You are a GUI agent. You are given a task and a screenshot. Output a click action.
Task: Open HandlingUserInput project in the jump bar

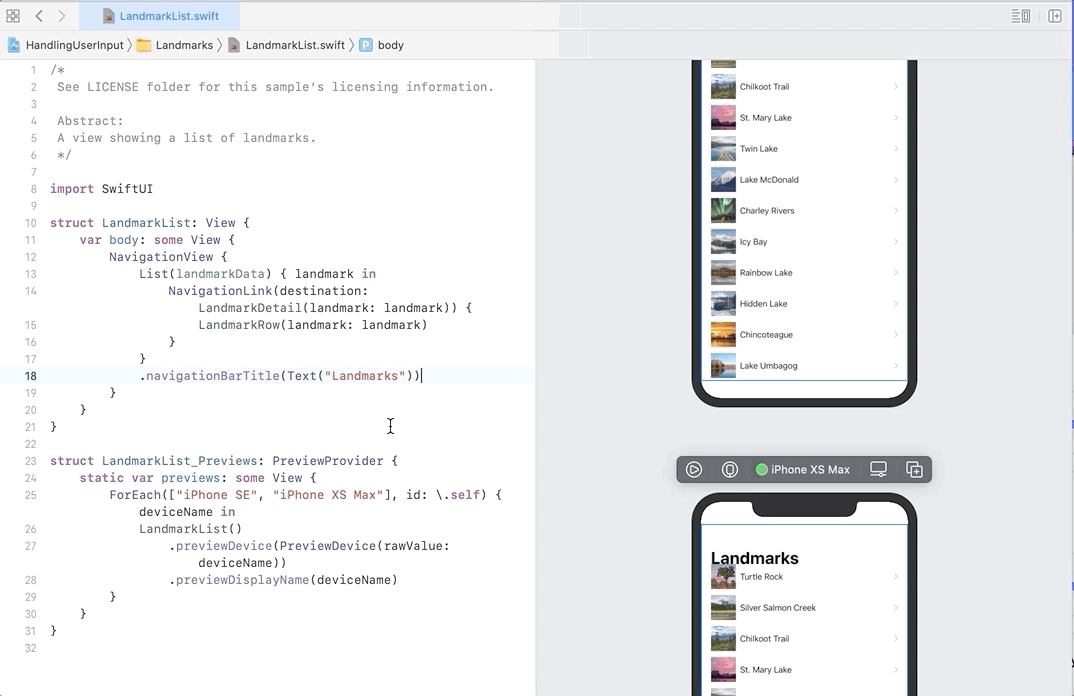coord(66,45)
